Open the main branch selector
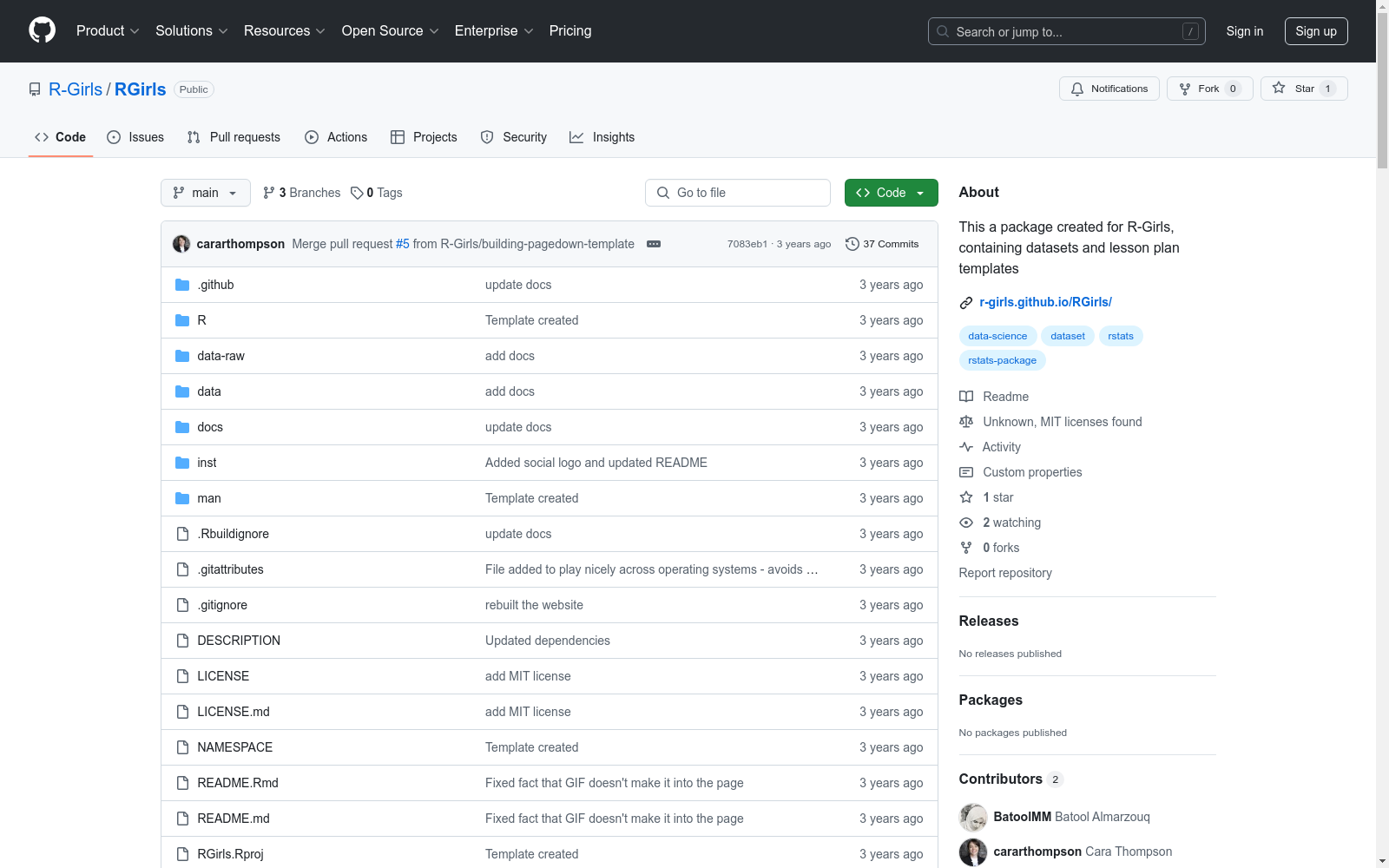This screenshot has width=1389, height=868. 206,193
